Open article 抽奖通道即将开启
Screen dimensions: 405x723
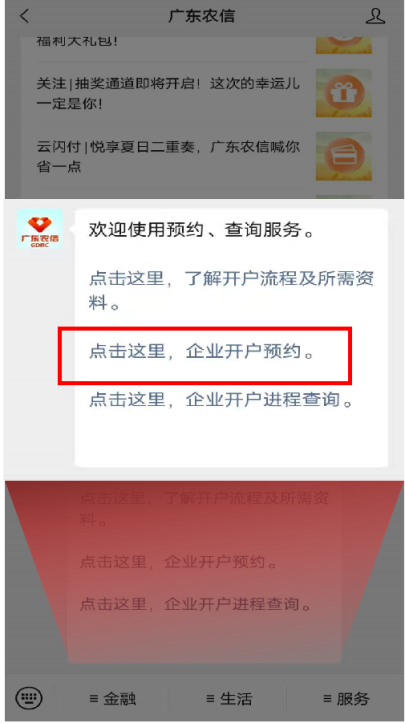click(168, 93)
